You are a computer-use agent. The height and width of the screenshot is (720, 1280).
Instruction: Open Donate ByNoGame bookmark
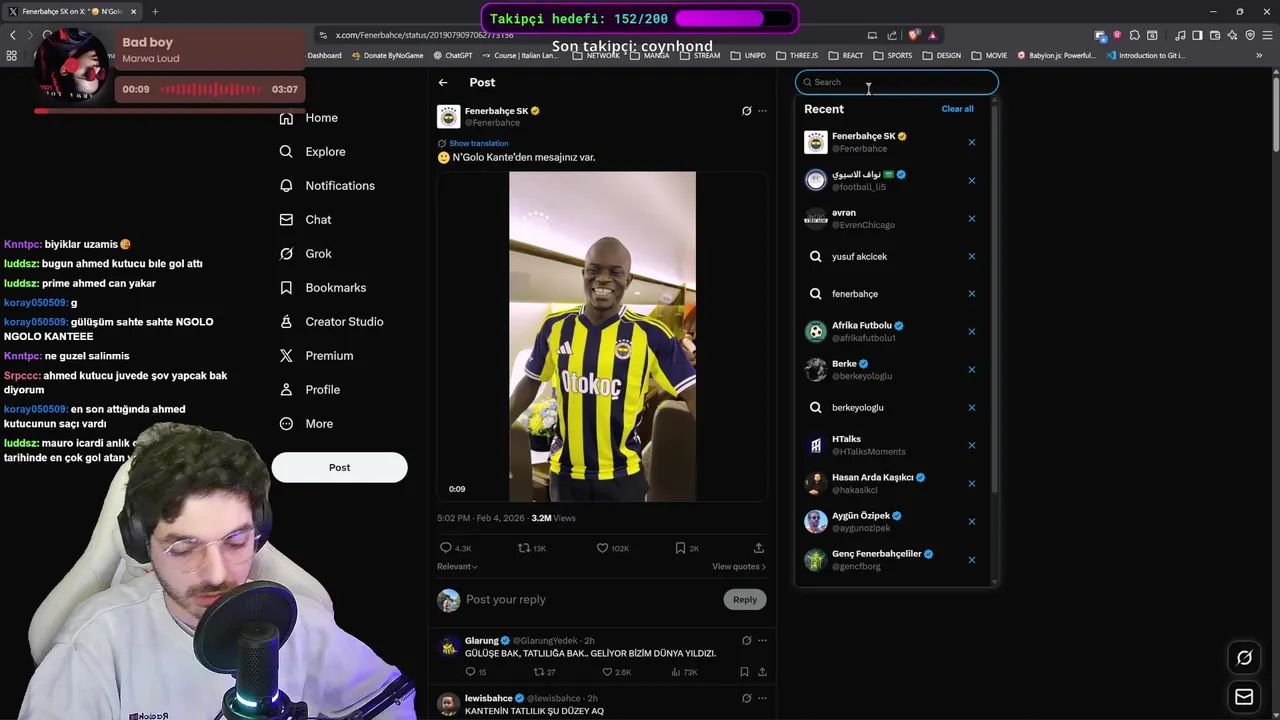[x=387, y=56]
